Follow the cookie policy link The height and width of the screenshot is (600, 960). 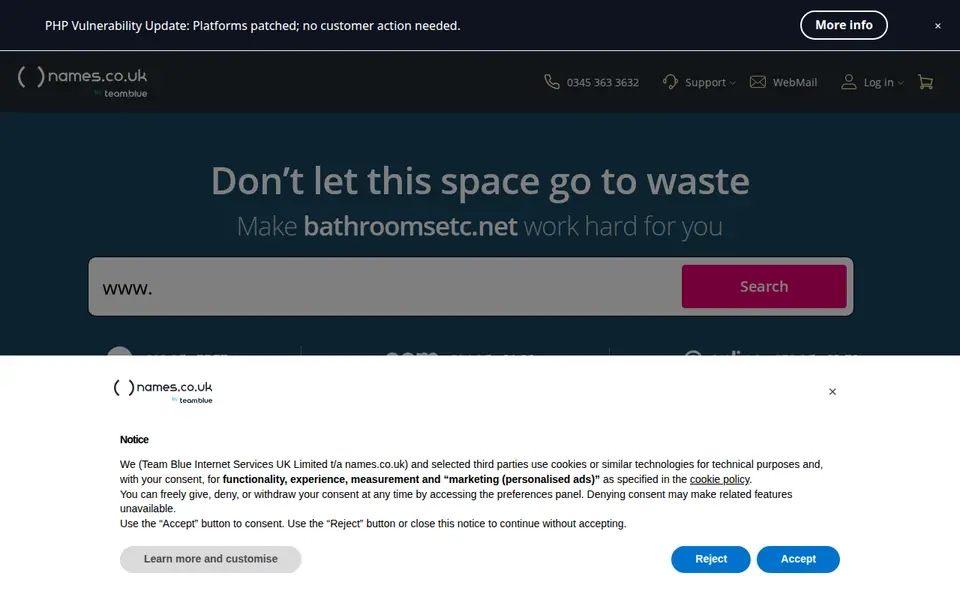(x=719, y=479)
